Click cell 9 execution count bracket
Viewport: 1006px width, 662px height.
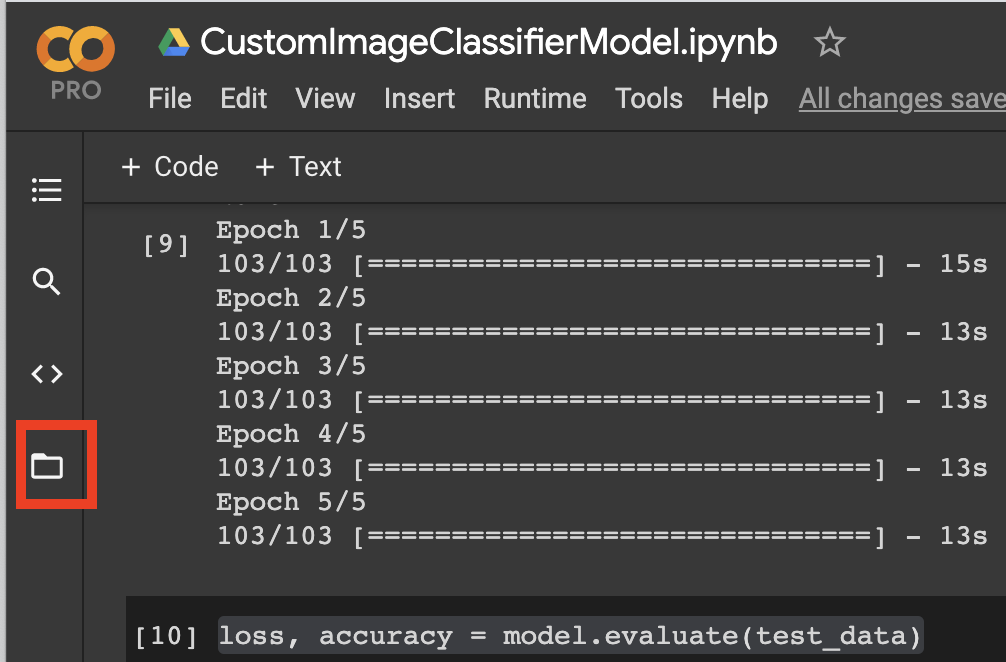[166, 245]
